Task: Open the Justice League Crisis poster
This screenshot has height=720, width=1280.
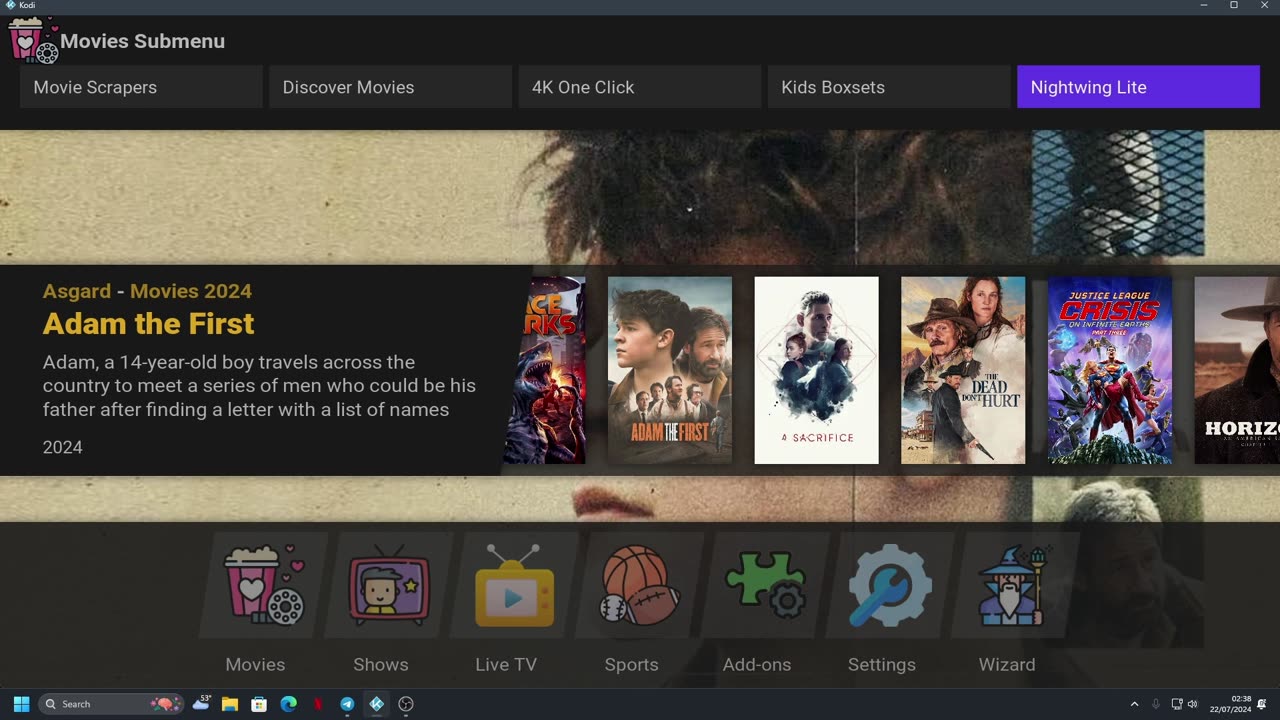Action: [1110, 370]
